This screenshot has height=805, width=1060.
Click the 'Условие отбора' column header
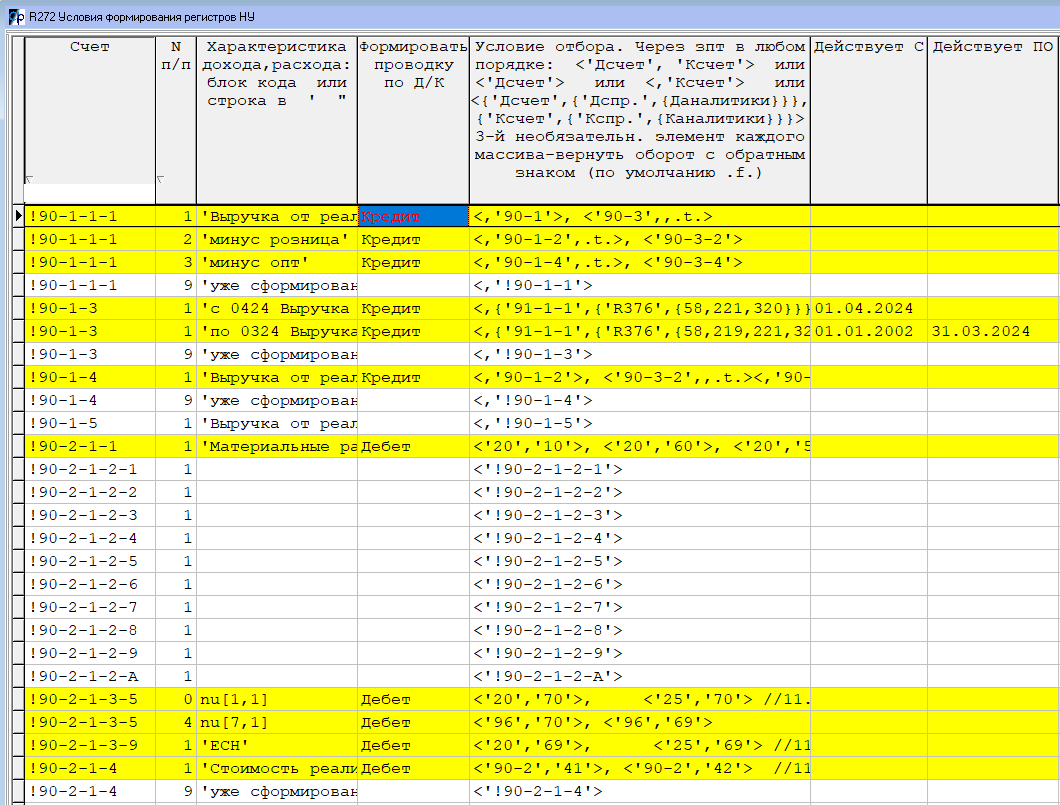(x=639, y=110)
